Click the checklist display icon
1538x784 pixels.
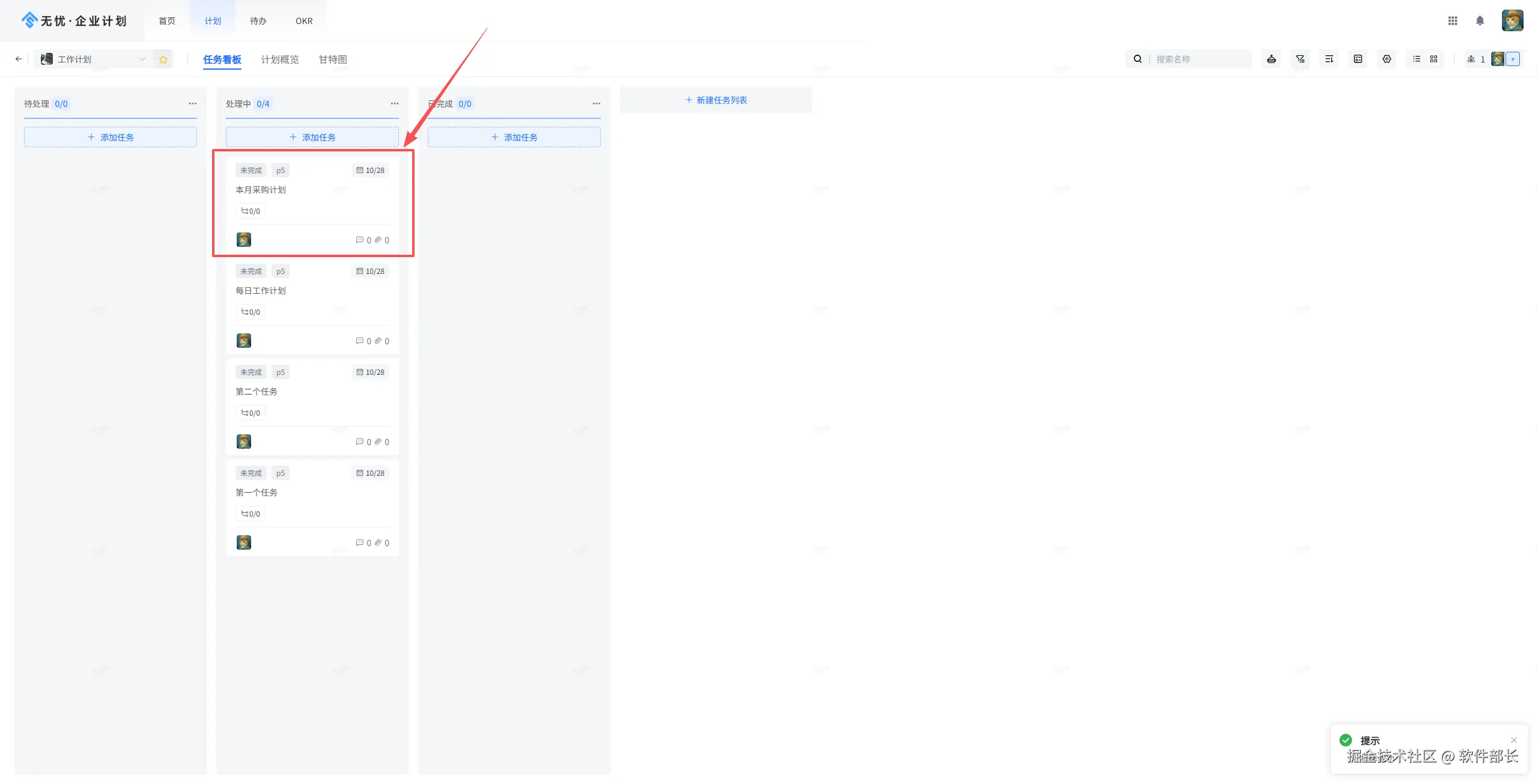pos(1358,59)
